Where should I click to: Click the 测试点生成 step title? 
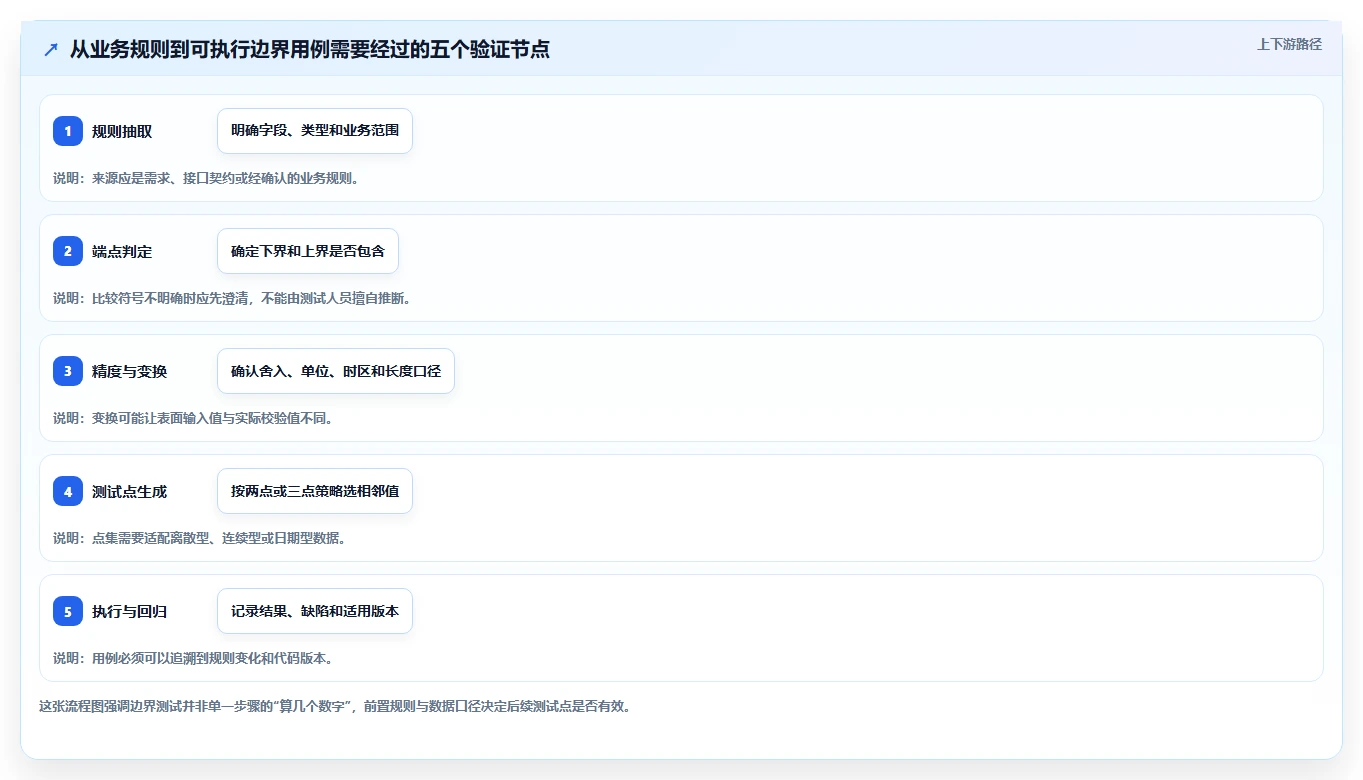coord(129,492)
